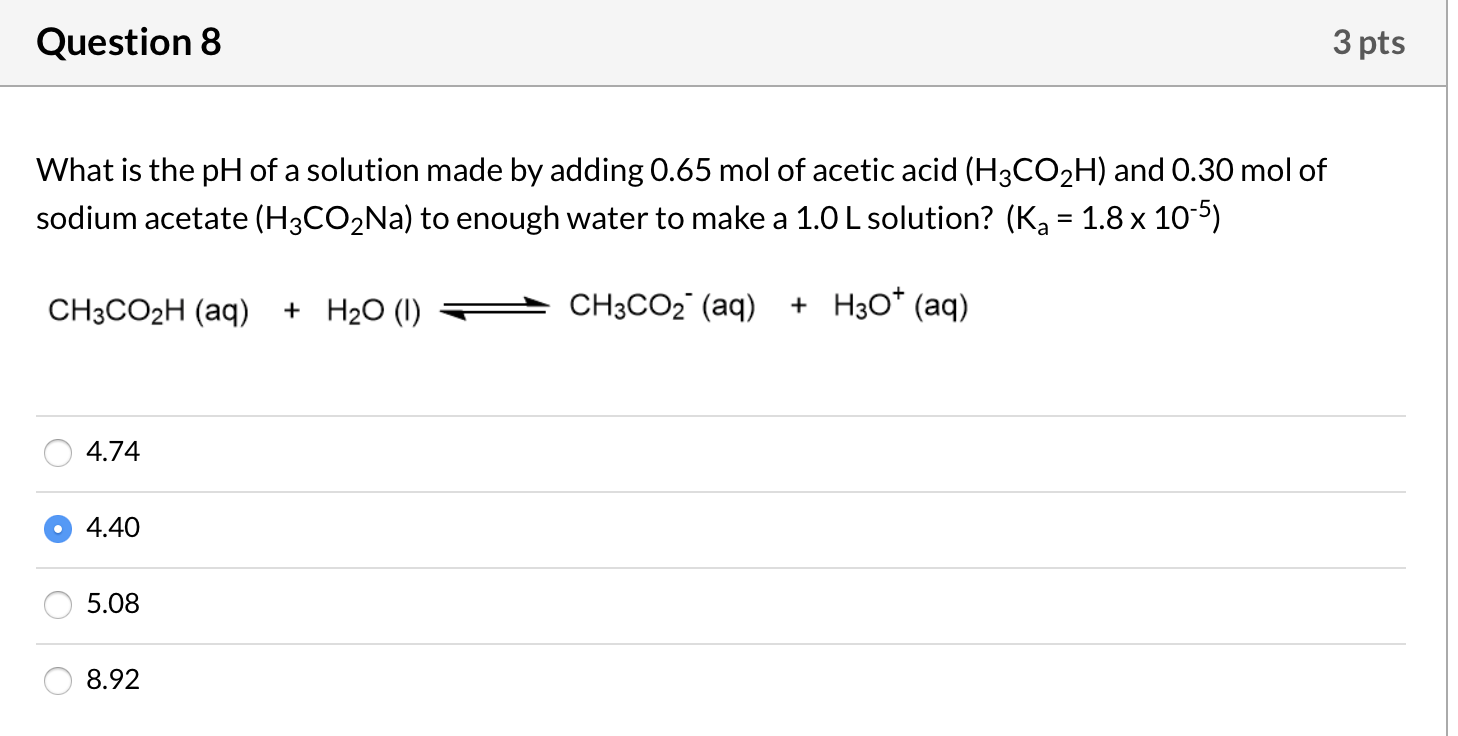Screen dimensions: 1458x736
Task: Select the 8.92 answer radio button
Action: pos(58,680)
